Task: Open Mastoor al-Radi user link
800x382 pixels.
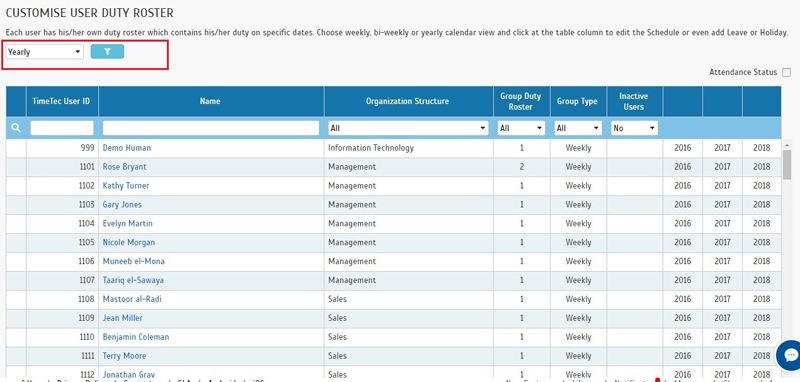Action: [x=132, y=299]
